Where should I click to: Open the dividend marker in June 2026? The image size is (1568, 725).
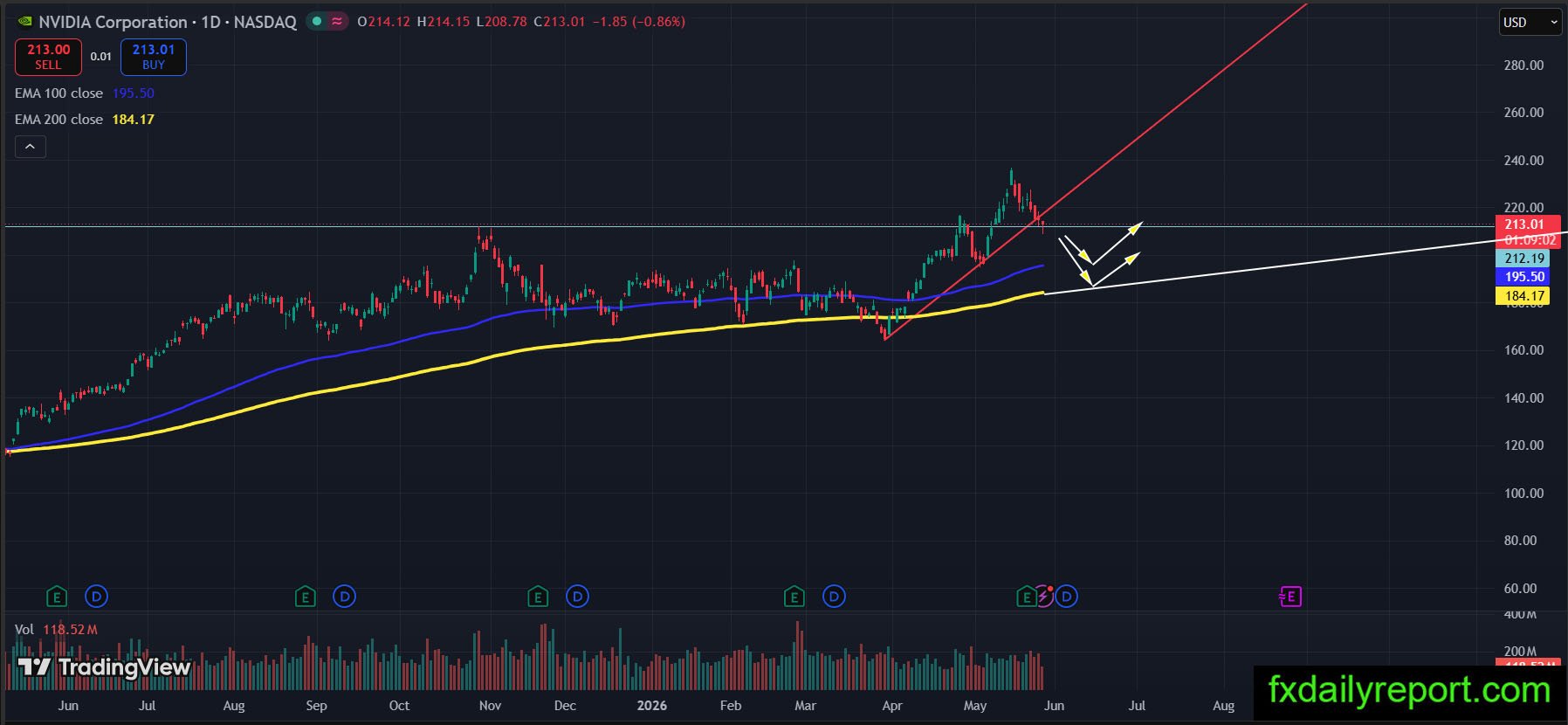pos(1067,597)
